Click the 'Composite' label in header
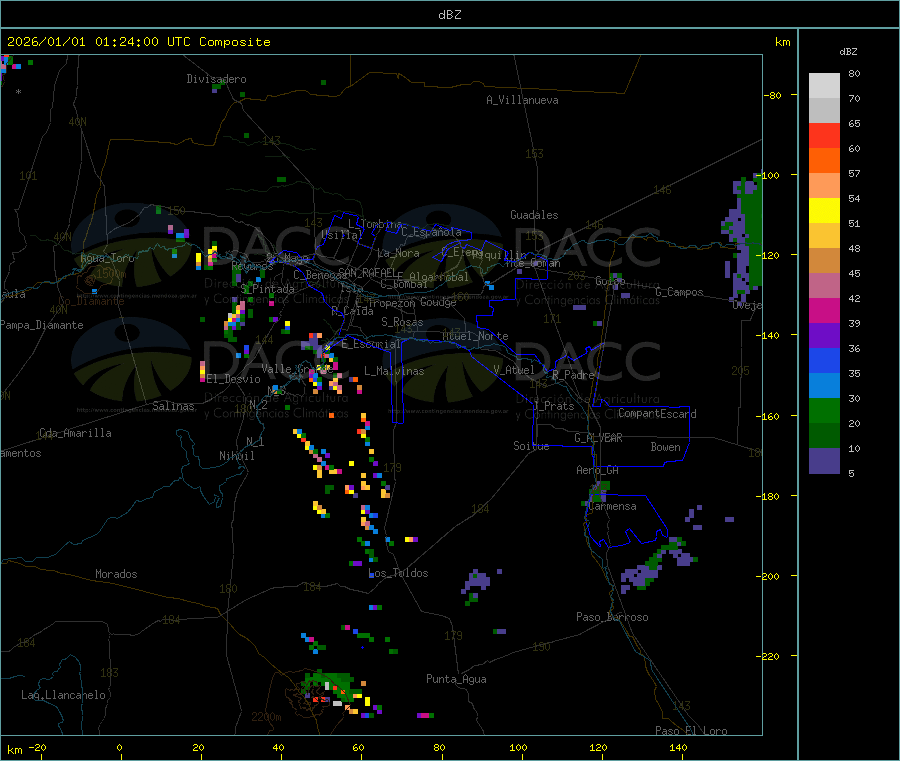Viewport: 900px width, 761px height. coord(235,42)
